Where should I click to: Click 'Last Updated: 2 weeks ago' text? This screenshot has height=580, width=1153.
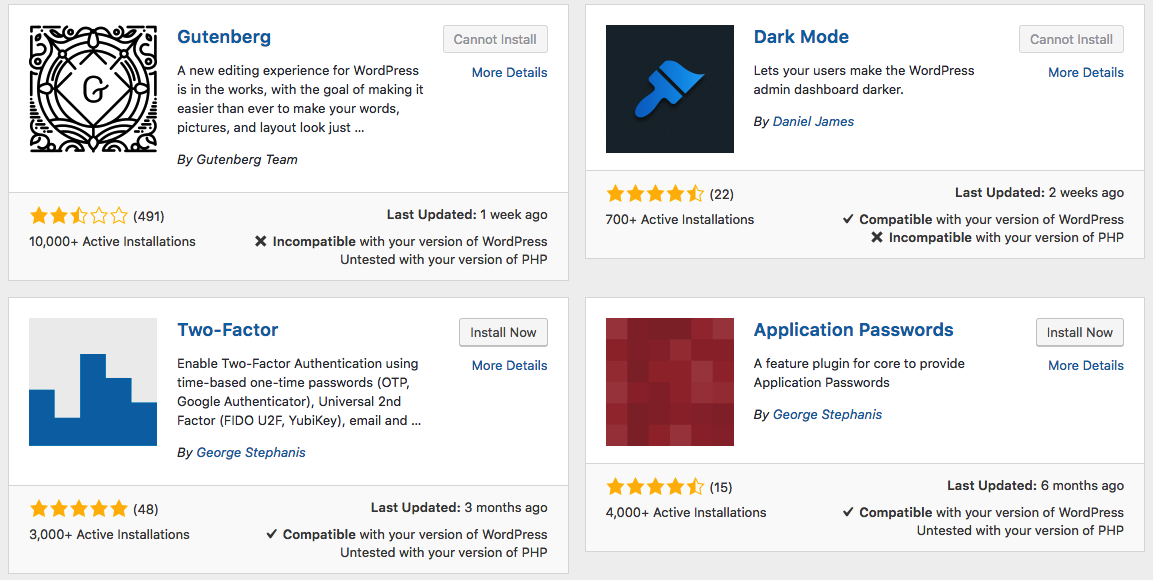[x=1039, y=193]
